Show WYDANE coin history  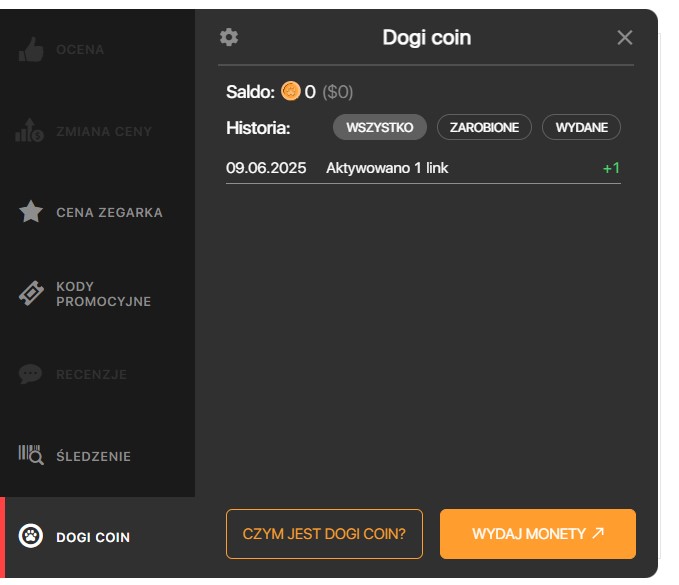coord(581,127)
